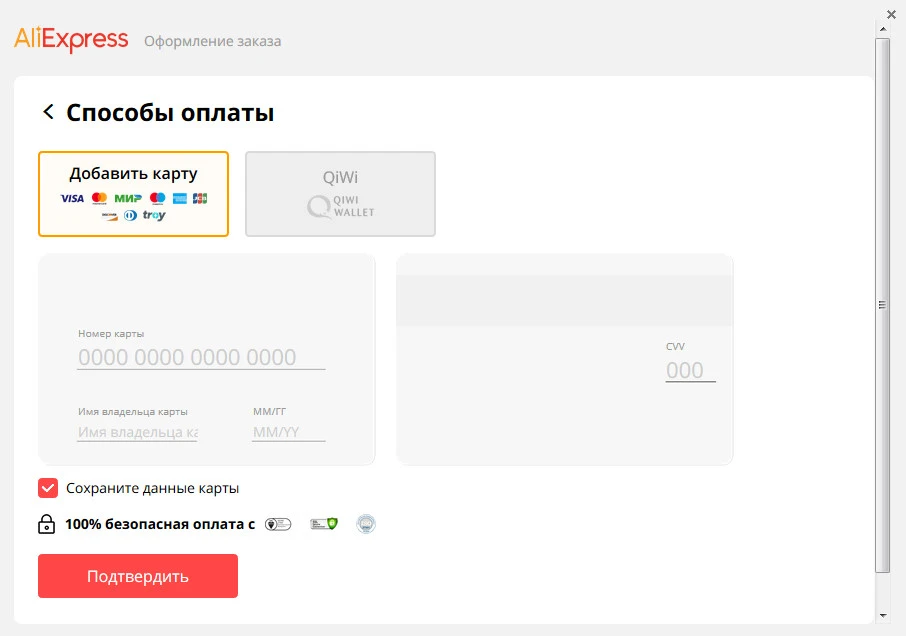Click the Номер карты label

click(111, 334)
